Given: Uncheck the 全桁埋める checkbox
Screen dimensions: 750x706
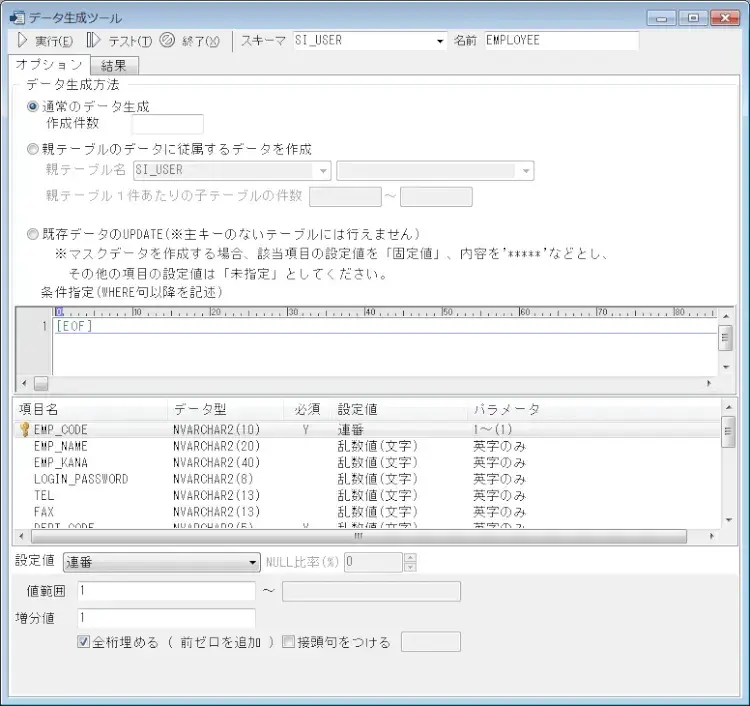Looking at the screenshot, I should click(84, 643).
